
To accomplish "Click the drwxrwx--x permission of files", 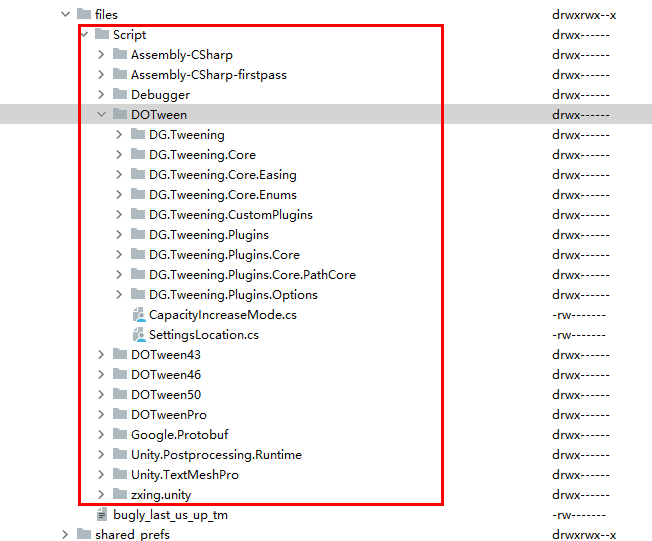I will click(x=584, y=15).
